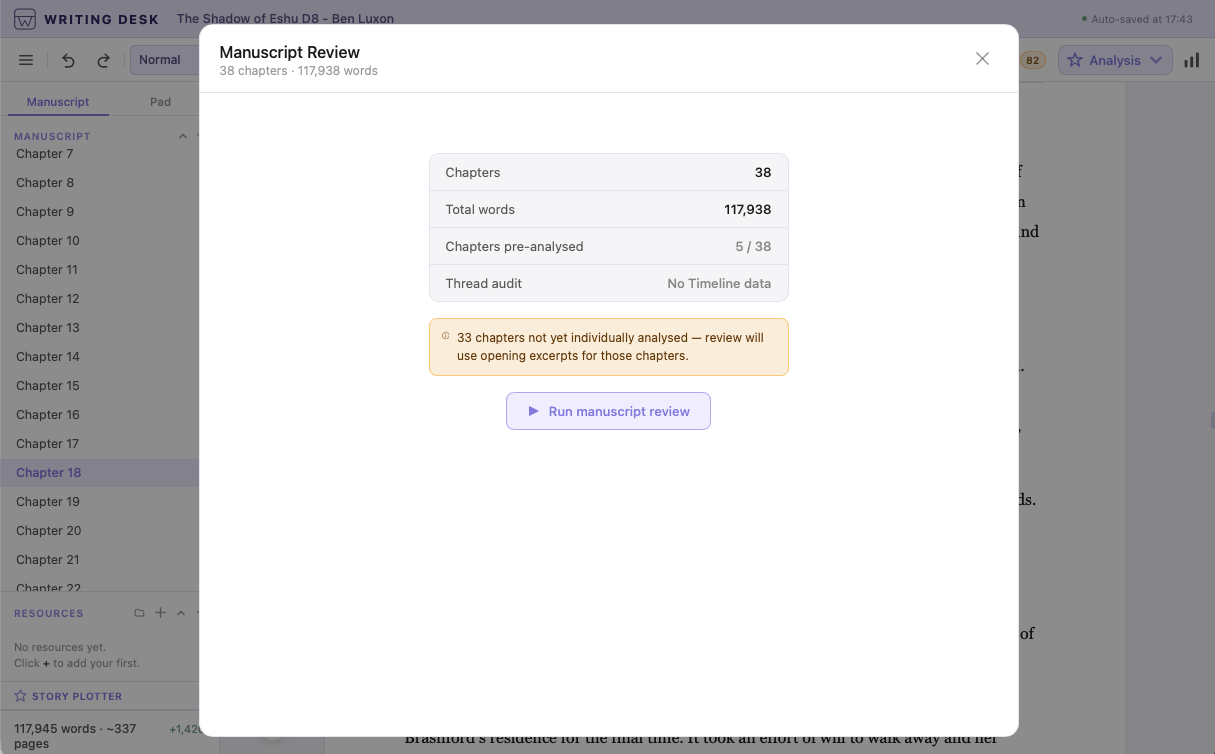Select Chapter 14 in the manuscript list
This screenshot has height=754, width=1215.
click(x=100, y=357)
